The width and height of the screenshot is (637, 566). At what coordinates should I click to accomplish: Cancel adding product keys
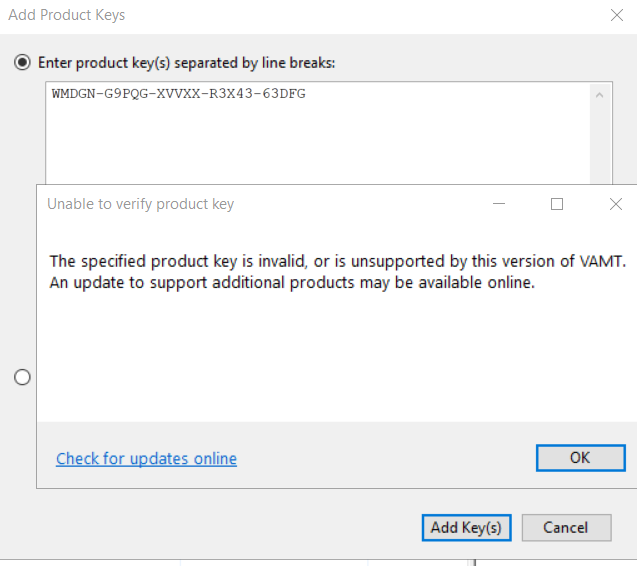point(566,528)
